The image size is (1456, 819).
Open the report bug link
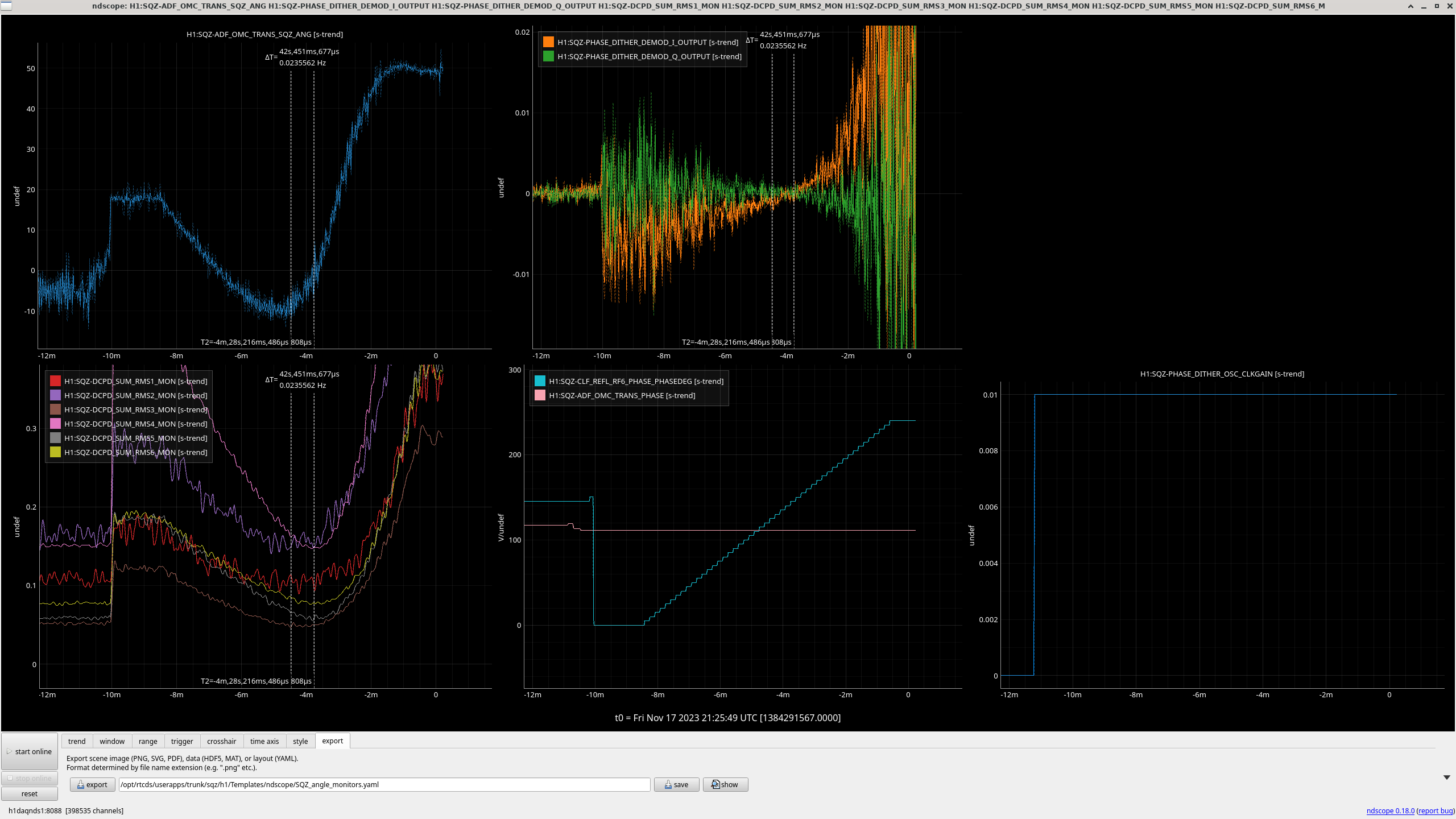[1436, 810]
